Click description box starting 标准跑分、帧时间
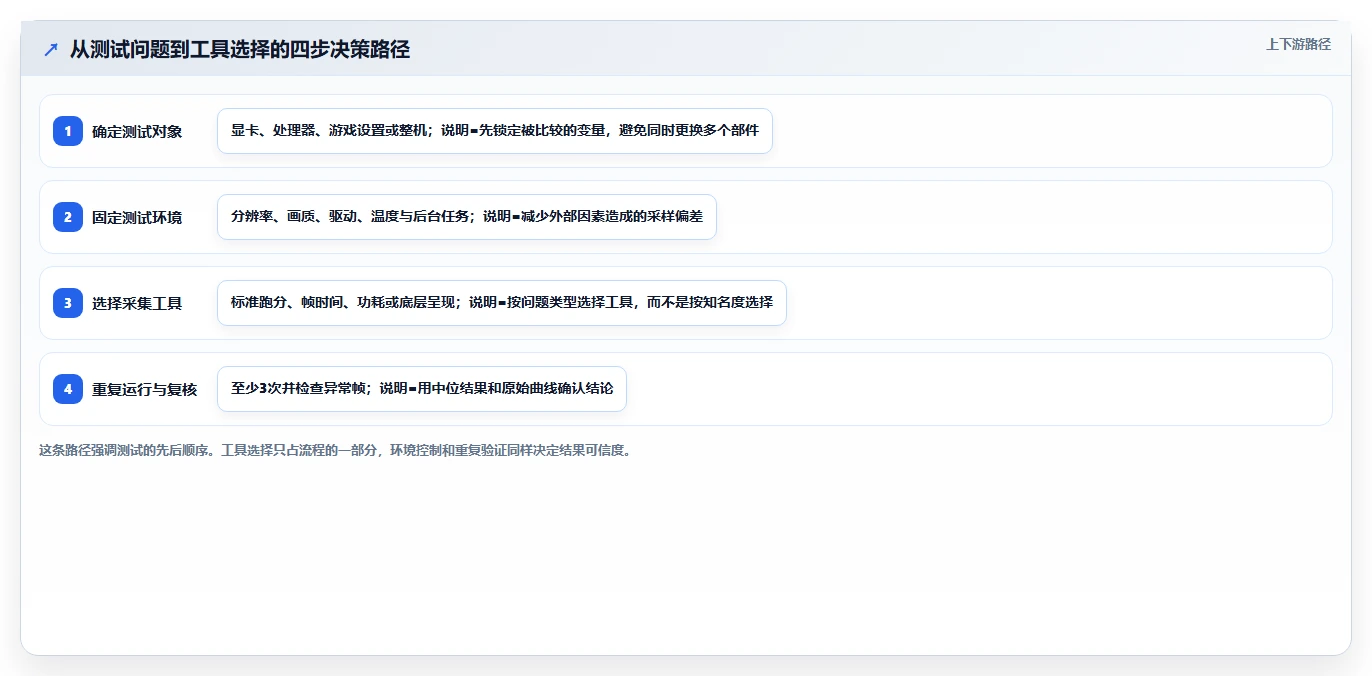This screenshot has height=676, width=1372. click(x=502, y=303)
